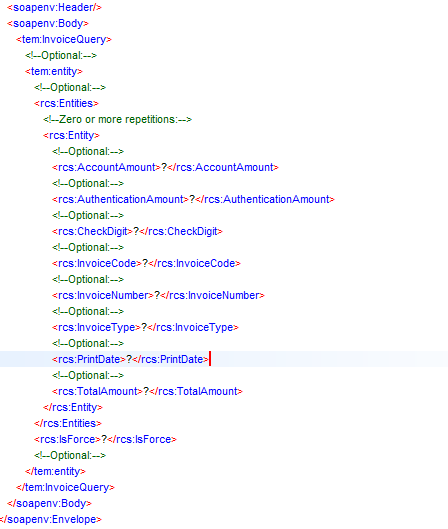
Task: Click the closing rcs:Entities tag
Action: click(68, 423)
